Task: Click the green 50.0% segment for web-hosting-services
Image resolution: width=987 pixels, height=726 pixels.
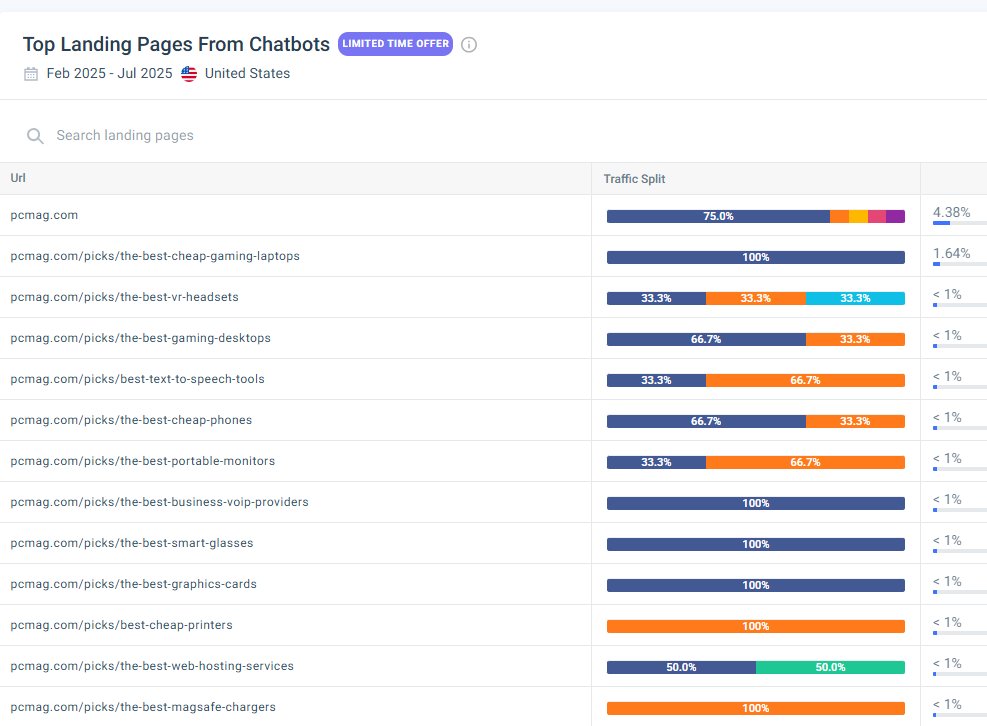Action: [830, 667]
